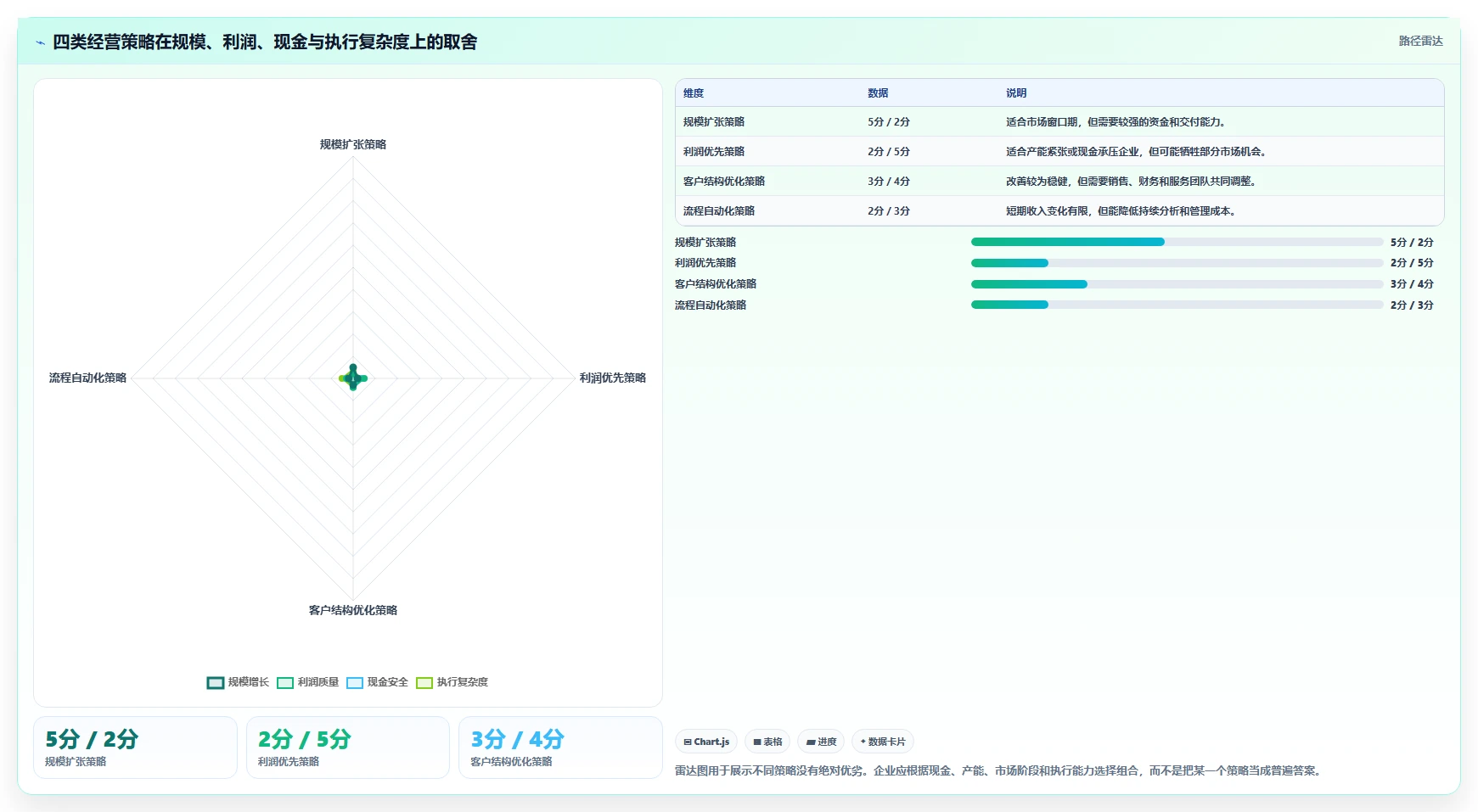Click the main heading 四类经营策略
The height and width of the screenshot is (812, 1478).
tap(265, 42)
